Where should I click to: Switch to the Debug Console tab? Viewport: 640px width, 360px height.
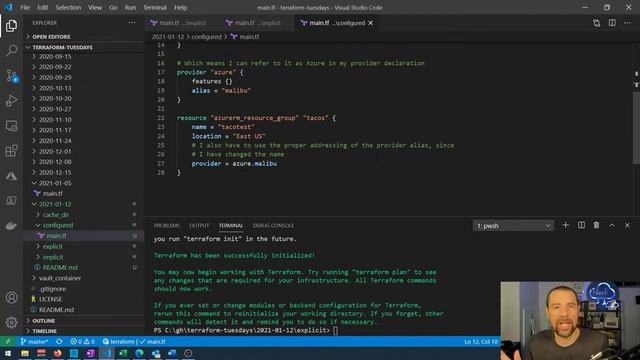(273, 225)
